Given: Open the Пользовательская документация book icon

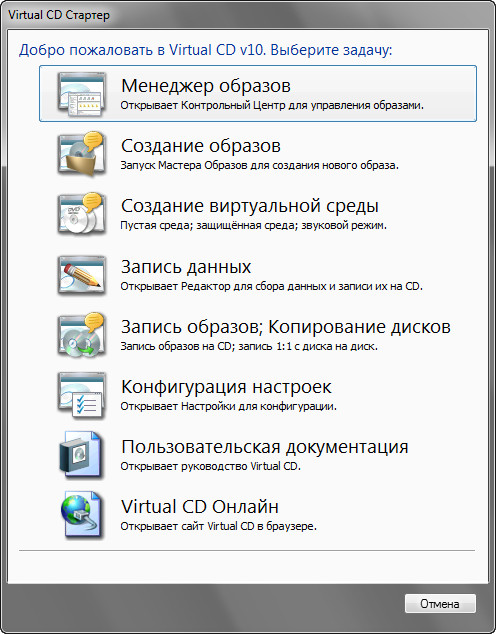Looking at the screenshot, I should [x=80, y=455].
